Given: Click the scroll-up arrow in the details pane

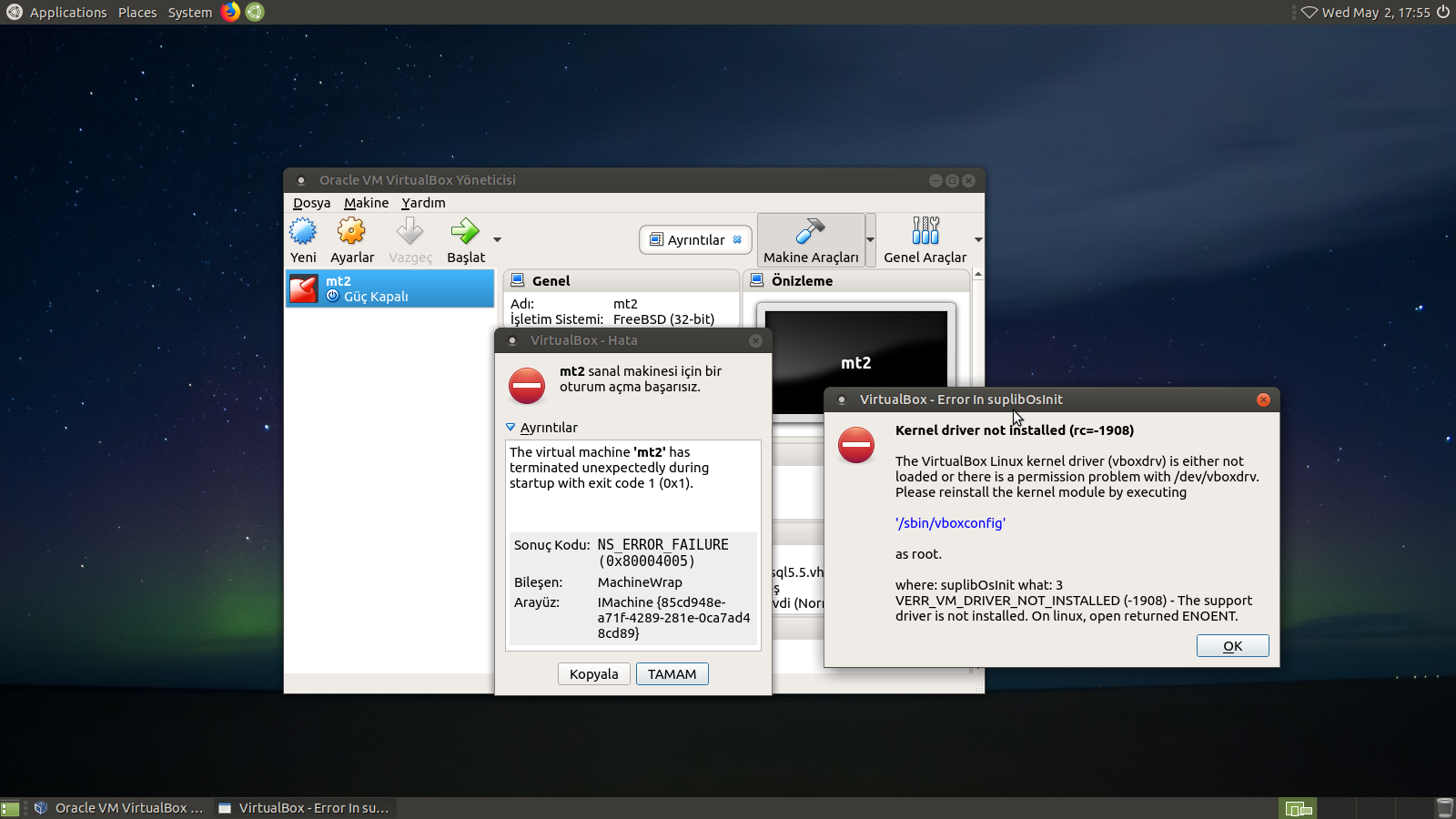Looking at the screenshot, I should [978, 274].
